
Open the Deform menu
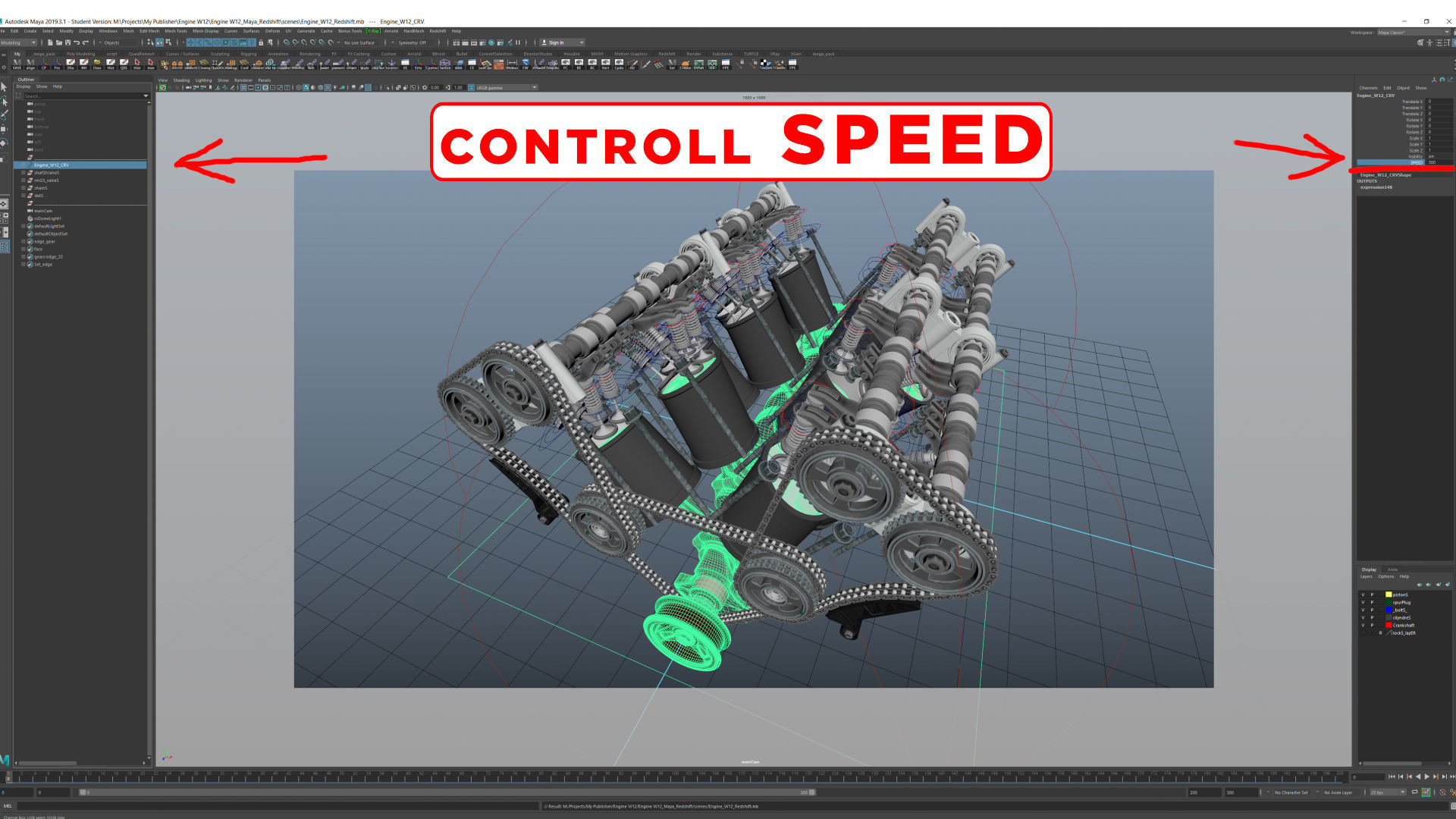[x=271, y=31]
